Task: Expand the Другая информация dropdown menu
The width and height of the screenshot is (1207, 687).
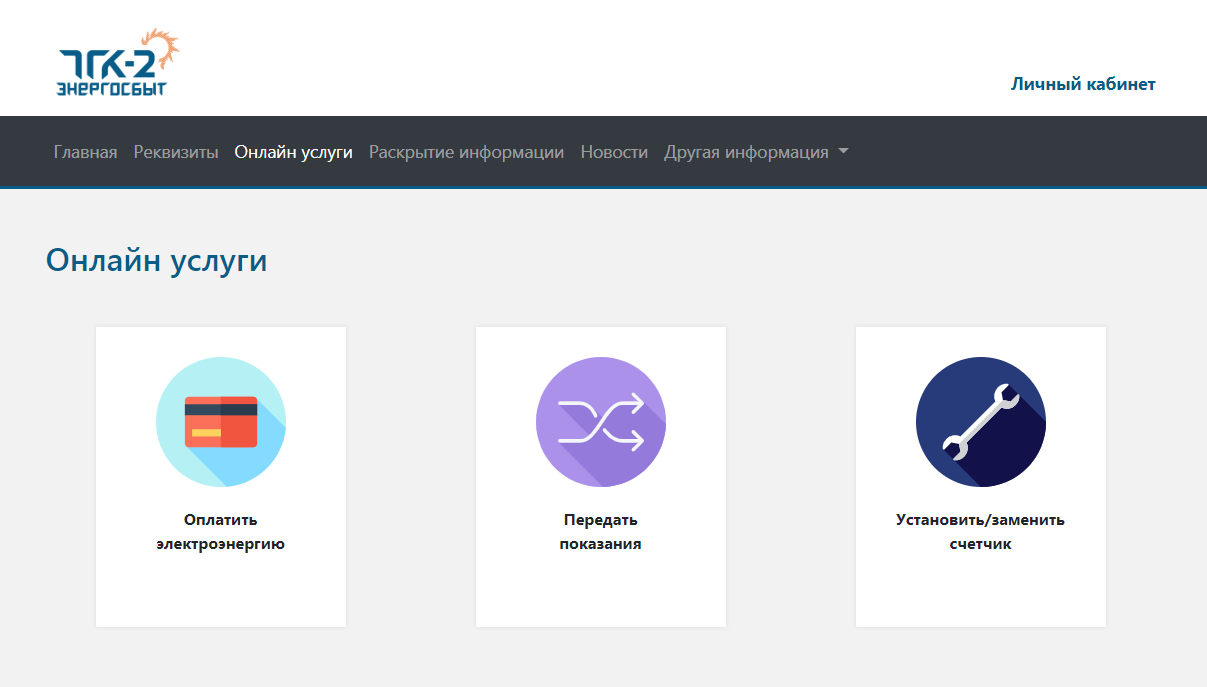Action: (x=756, y=152)
